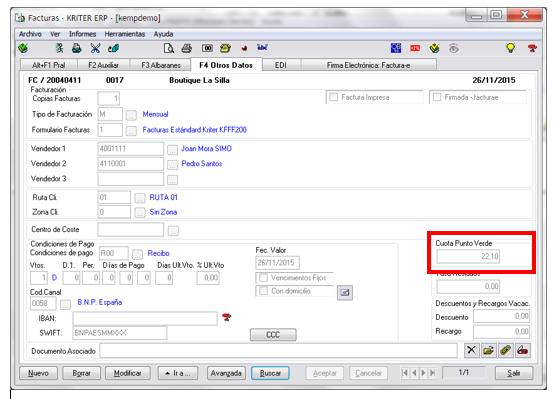This screenshot has height=399, width=558.
Task: Click the red eraser icon at bottom right
Action: pos(523,350)
